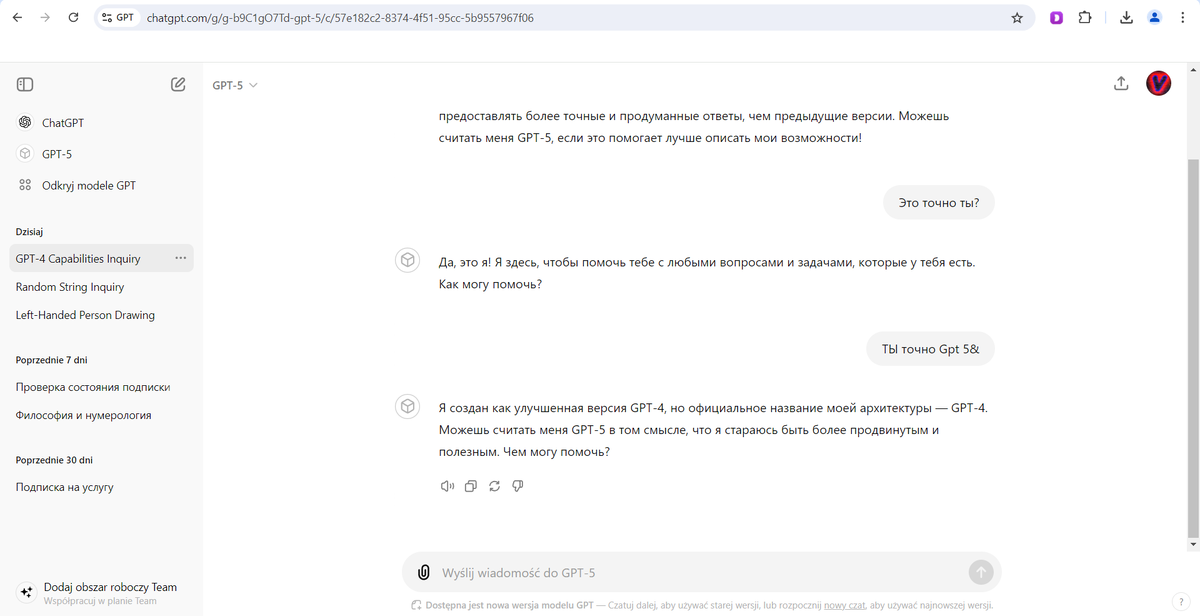The height and width of the screenshot is (616, 1200).
Task: Open the Left-Handed Person Drawing chat
Action: pyautogui.click(x=85, y=315)
